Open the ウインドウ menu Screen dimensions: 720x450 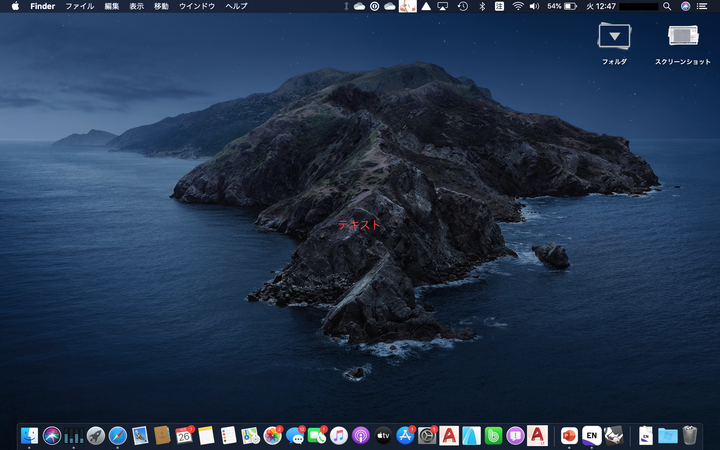(197, 6)
